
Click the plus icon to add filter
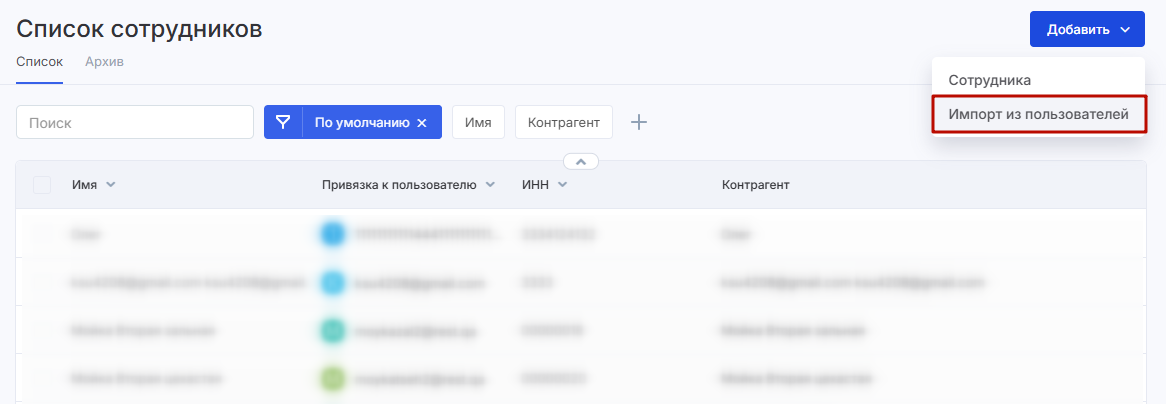coord(639,122)
